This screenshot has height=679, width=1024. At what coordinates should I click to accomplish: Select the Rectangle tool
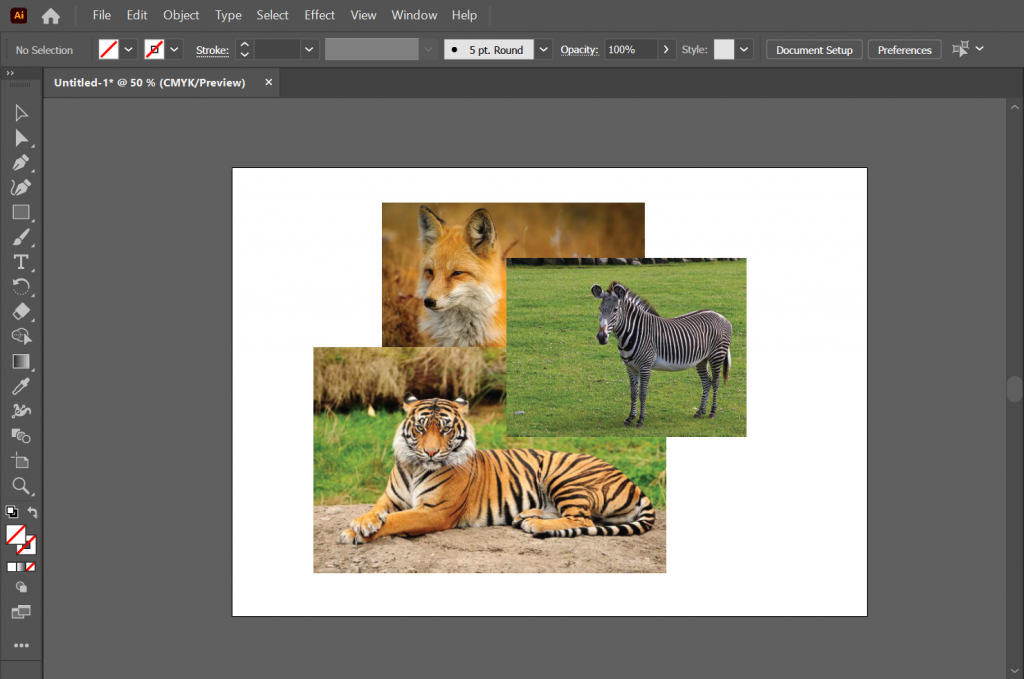(x=21, y=212)
